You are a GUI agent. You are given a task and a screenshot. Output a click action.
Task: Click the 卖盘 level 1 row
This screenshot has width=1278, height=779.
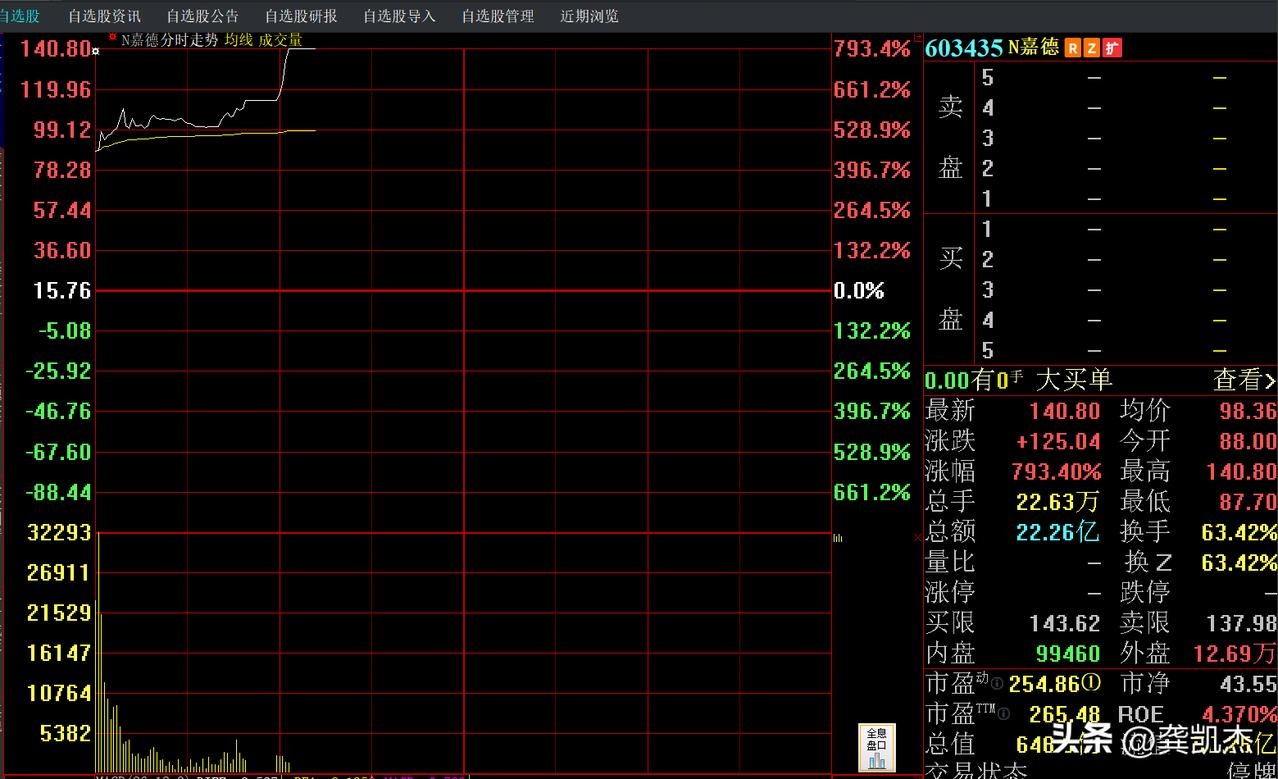(x=1126, y=198)
